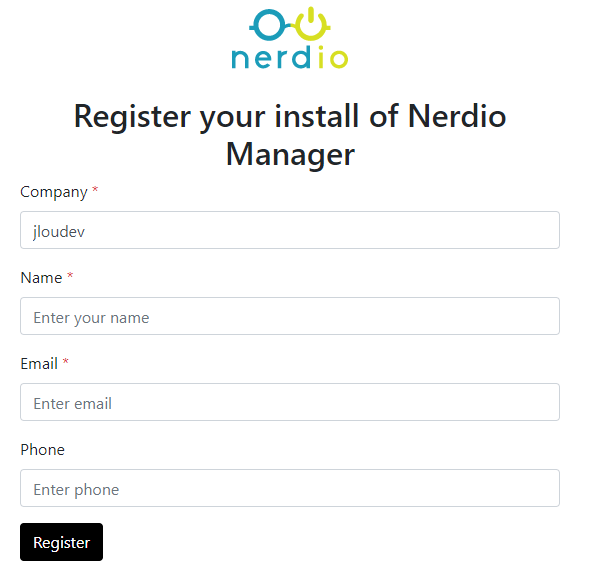Select the 'Enter email' input box

tap(290, 402)
